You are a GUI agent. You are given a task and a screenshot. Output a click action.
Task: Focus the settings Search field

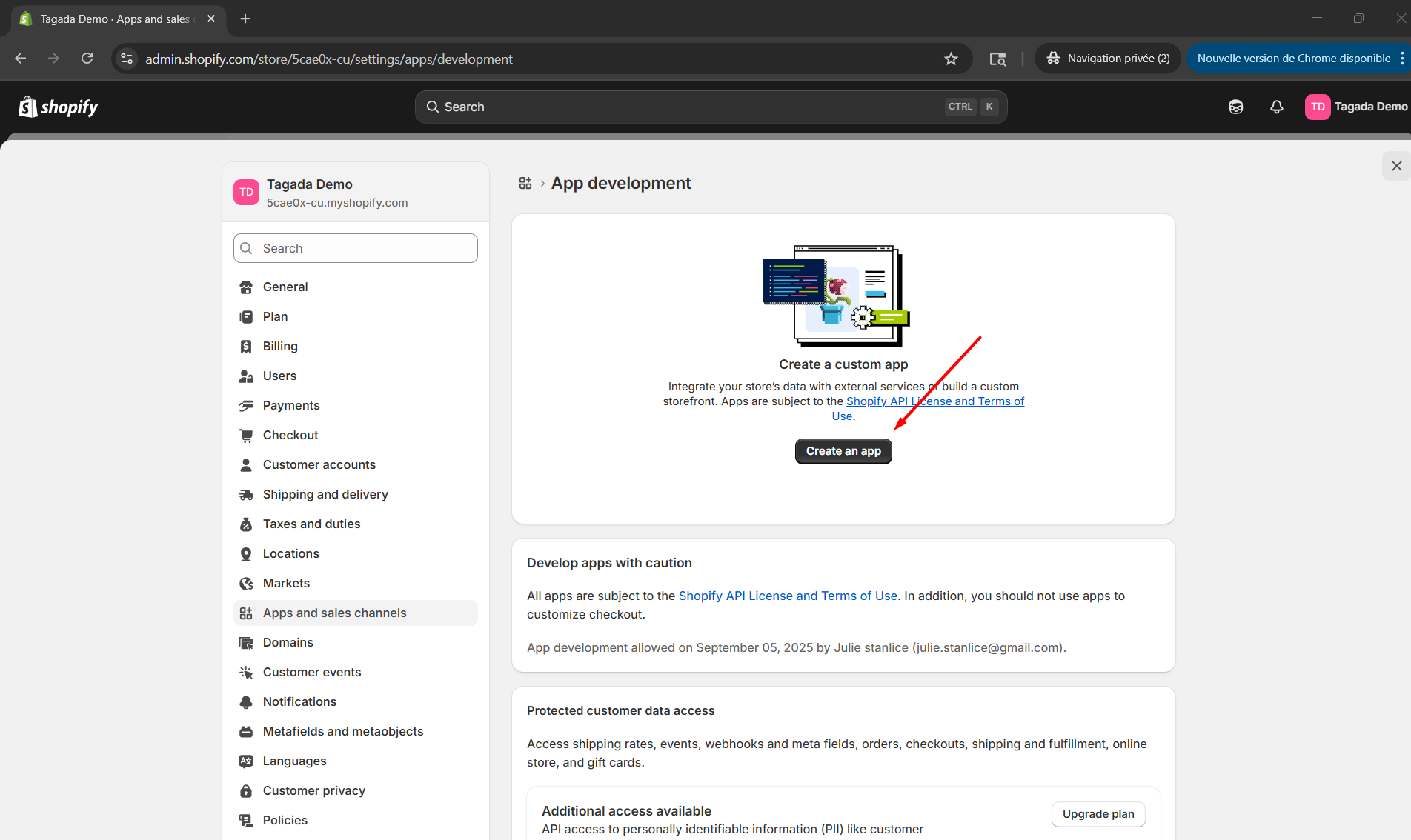pos(356,248)
